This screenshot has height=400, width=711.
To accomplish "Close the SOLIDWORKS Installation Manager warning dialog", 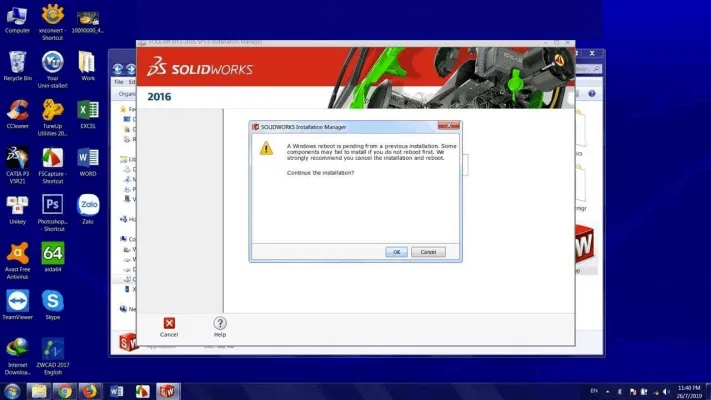I will [x=449, y=126].
